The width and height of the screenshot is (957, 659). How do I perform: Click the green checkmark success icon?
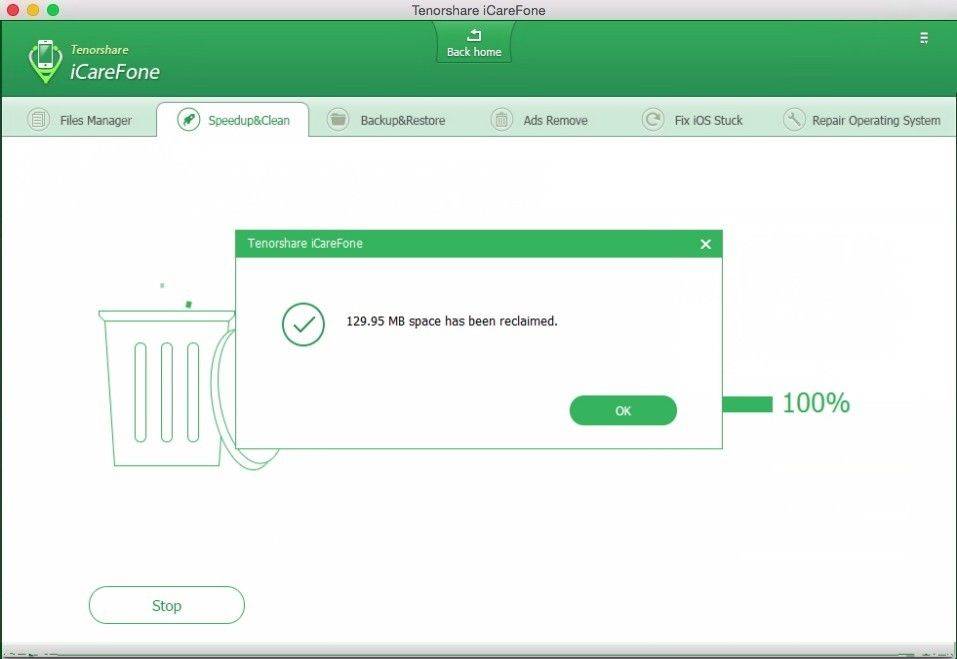[303, 325]
